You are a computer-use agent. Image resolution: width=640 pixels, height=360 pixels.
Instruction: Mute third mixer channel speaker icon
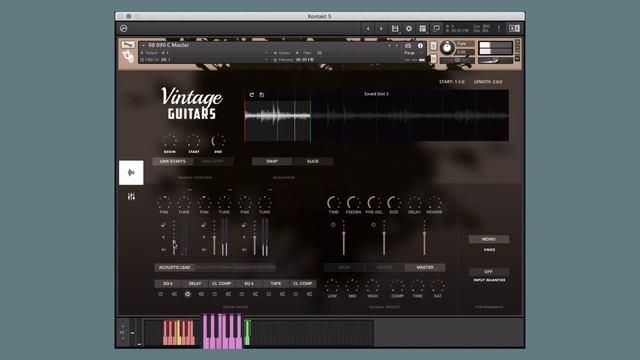coord(244,250)
